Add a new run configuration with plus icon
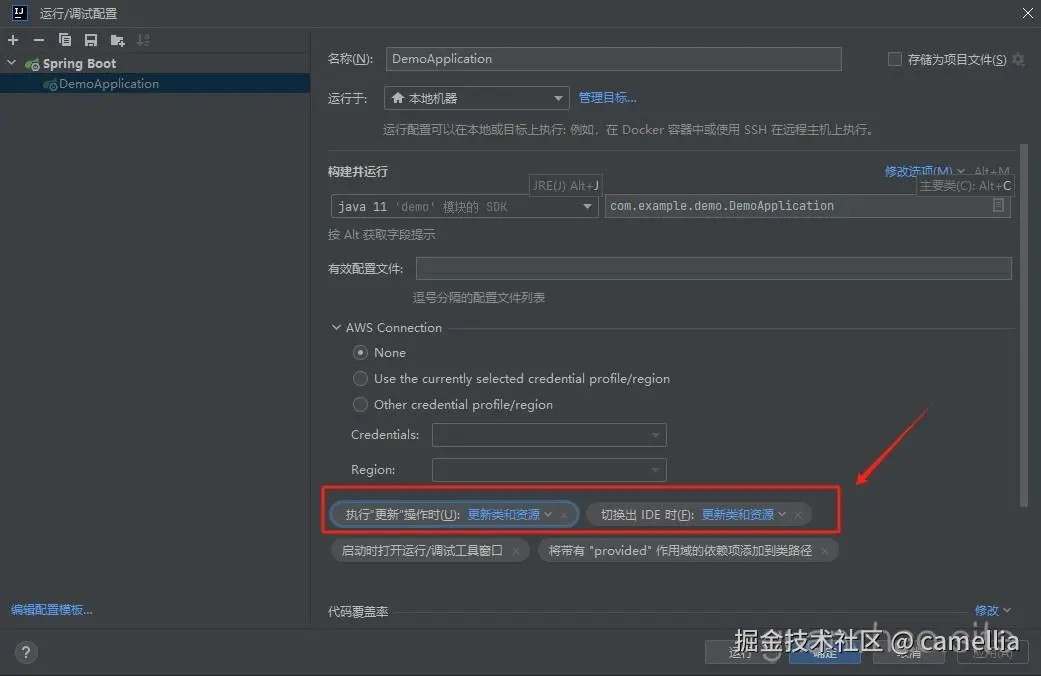Image resolution: width=1041 pixels, height=676 pixels. [13, 41]
